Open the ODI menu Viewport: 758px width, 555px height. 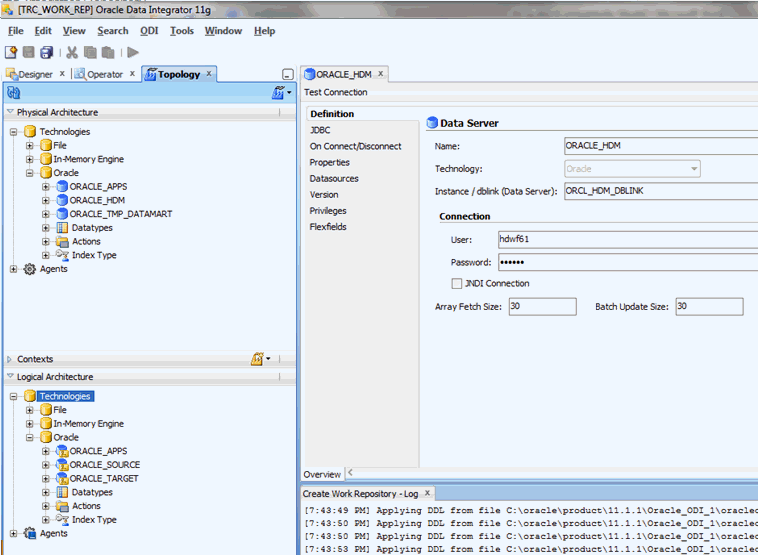149,31
